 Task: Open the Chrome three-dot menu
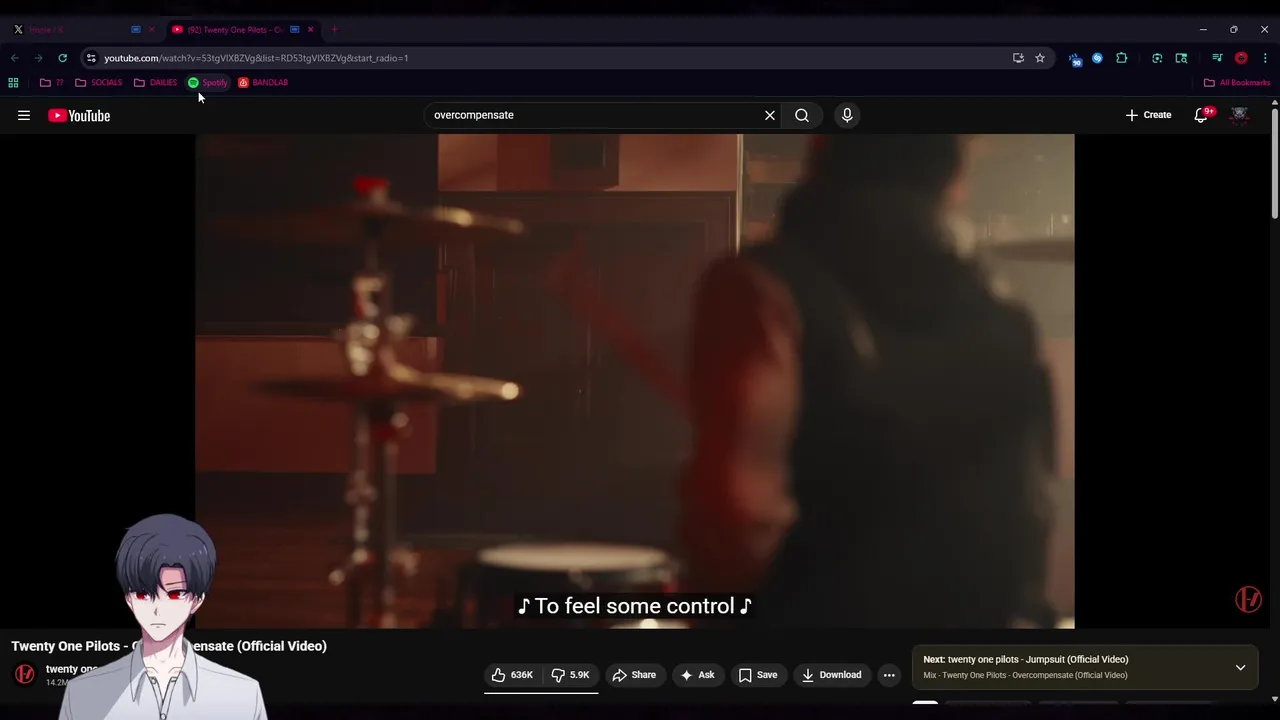click(1265, 58)
